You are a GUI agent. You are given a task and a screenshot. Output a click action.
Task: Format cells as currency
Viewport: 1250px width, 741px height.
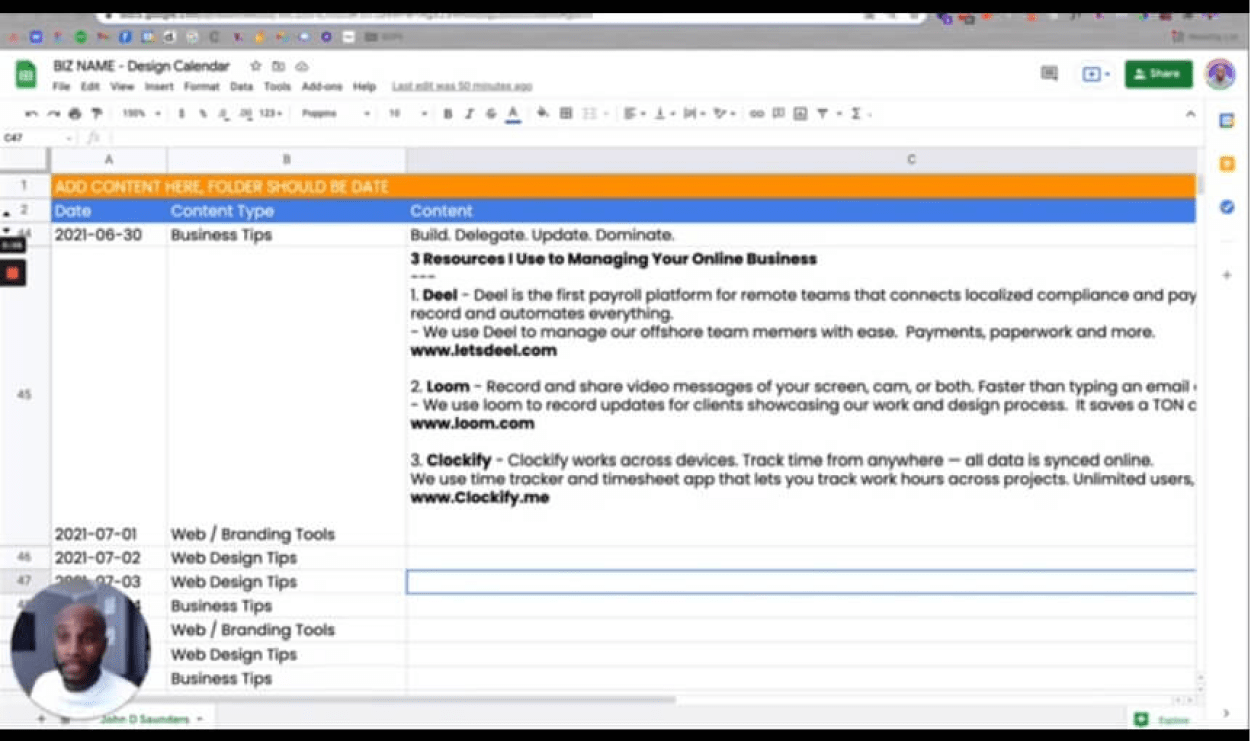(181, 114)
